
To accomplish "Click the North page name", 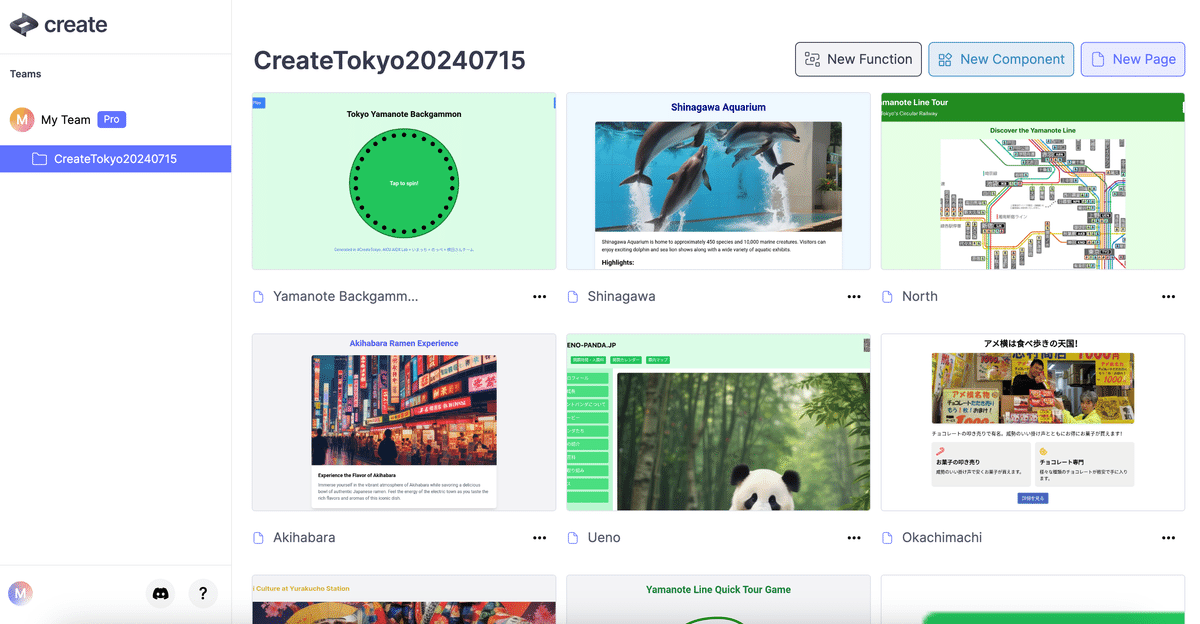I will (x=920, y=297).
